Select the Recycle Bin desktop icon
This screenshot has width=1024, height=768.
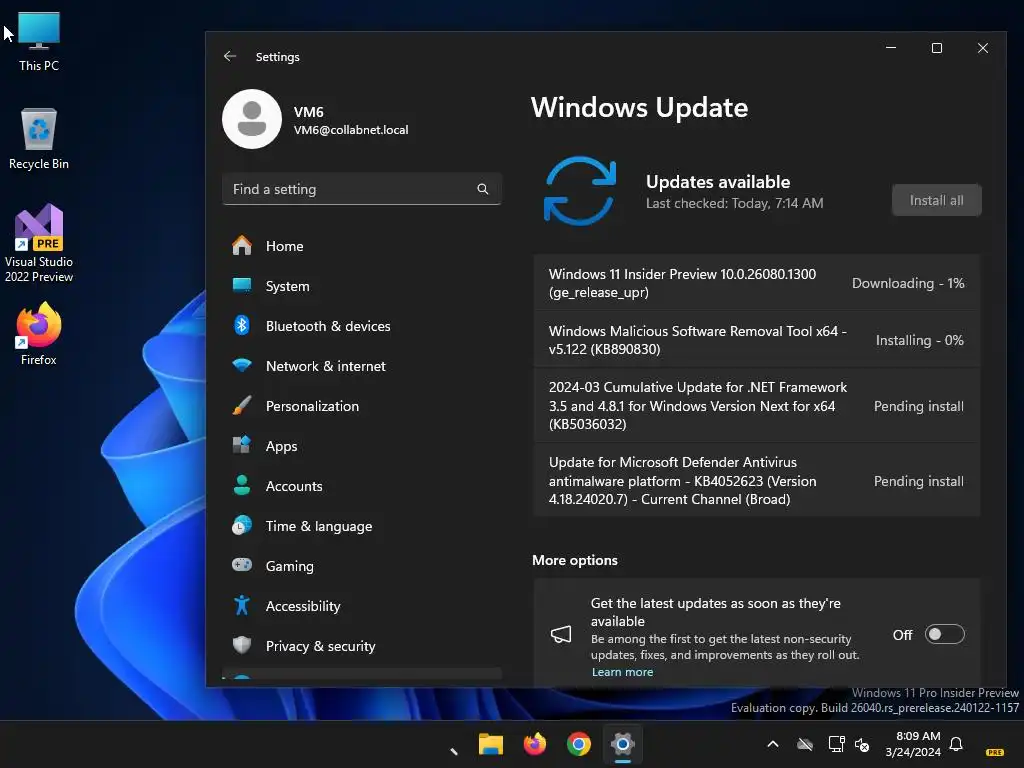point(39,139)
